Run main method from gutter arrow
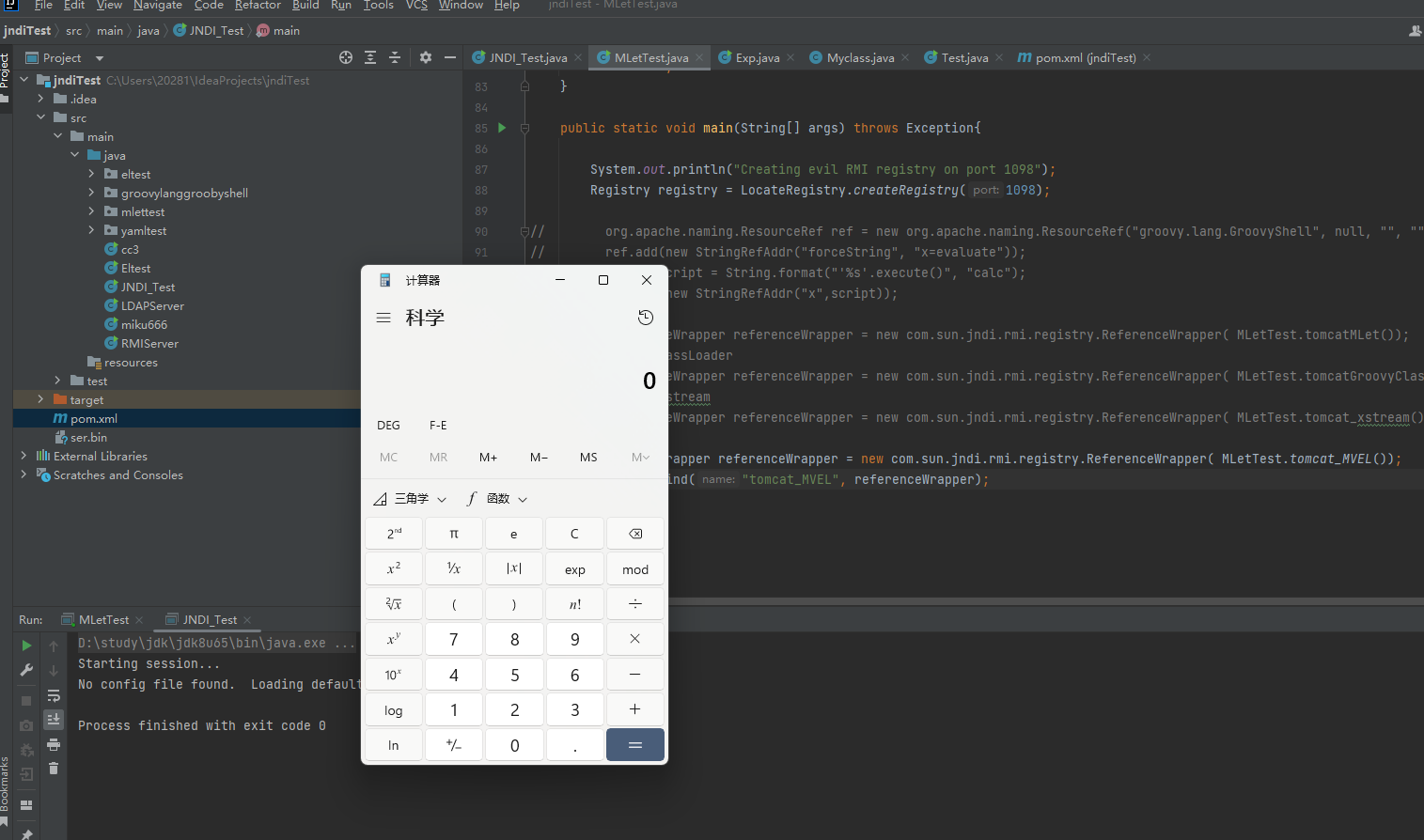 coord(502,128)
